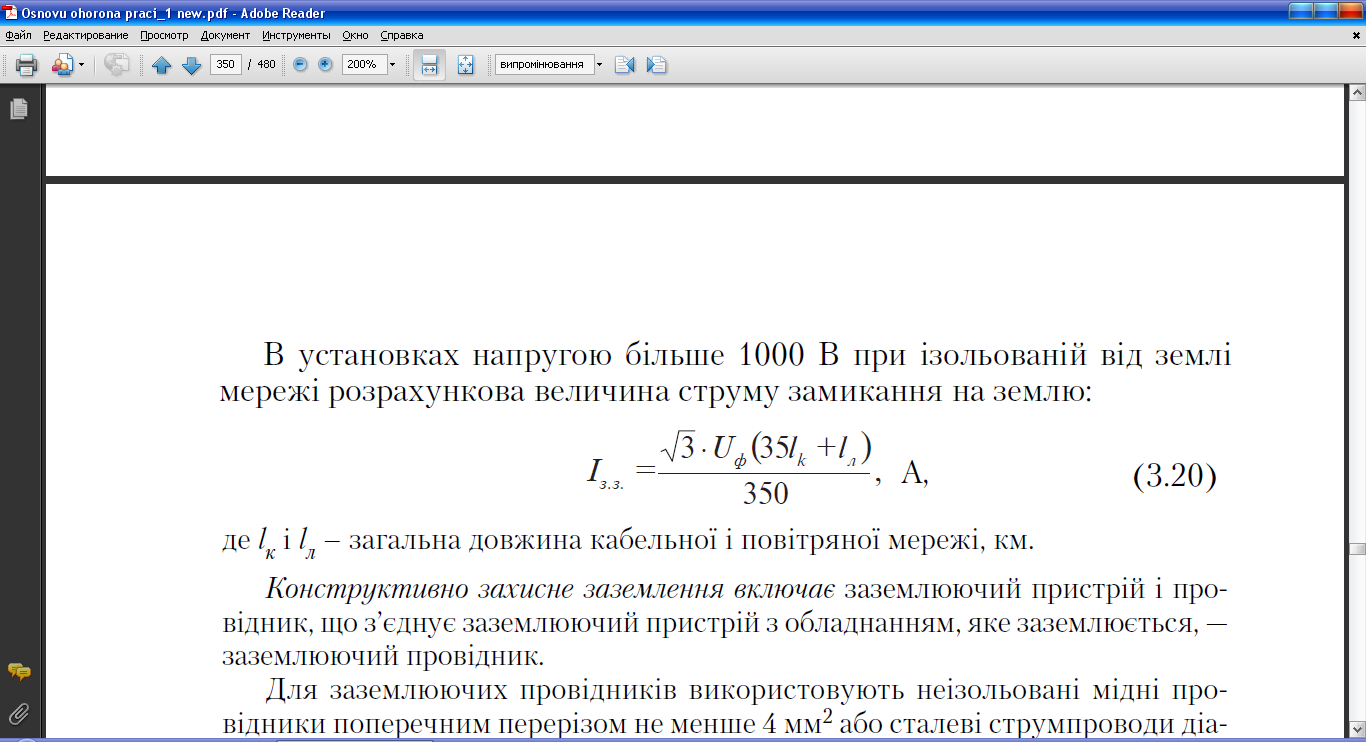The height and width of the screenshot is (742, 1366).
Task: Click the grayed-out meeting globe icon
Action: click(117, 65)
